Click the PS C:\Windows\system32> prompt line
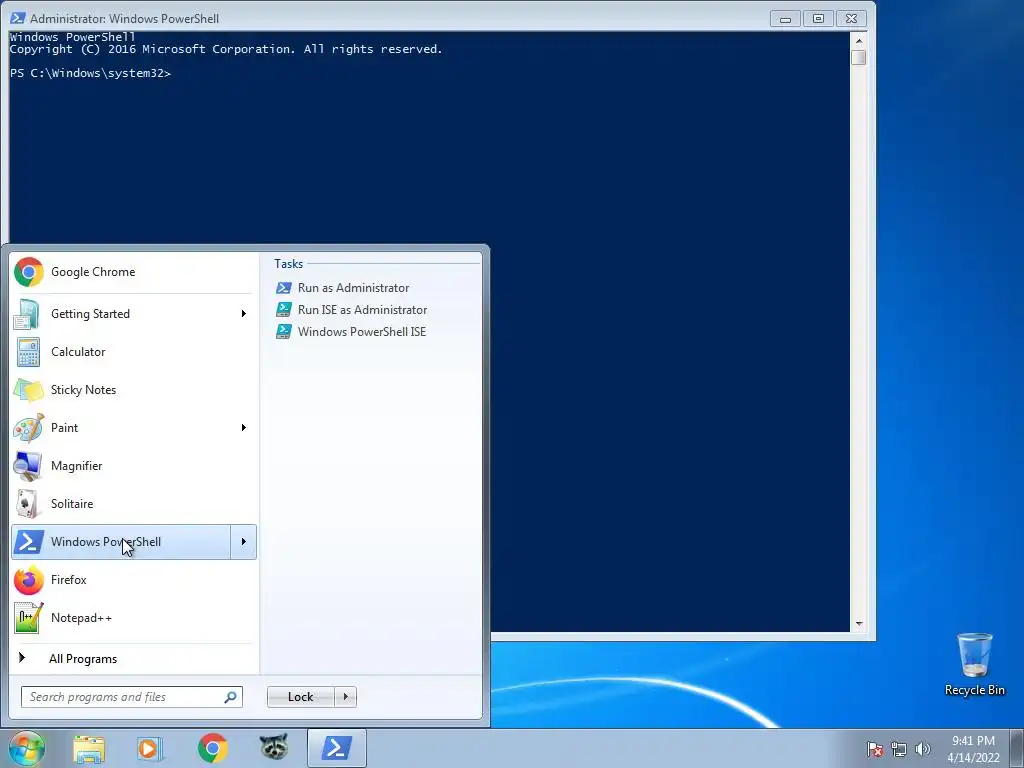1024x768 pixels. [x=90, y=73]
